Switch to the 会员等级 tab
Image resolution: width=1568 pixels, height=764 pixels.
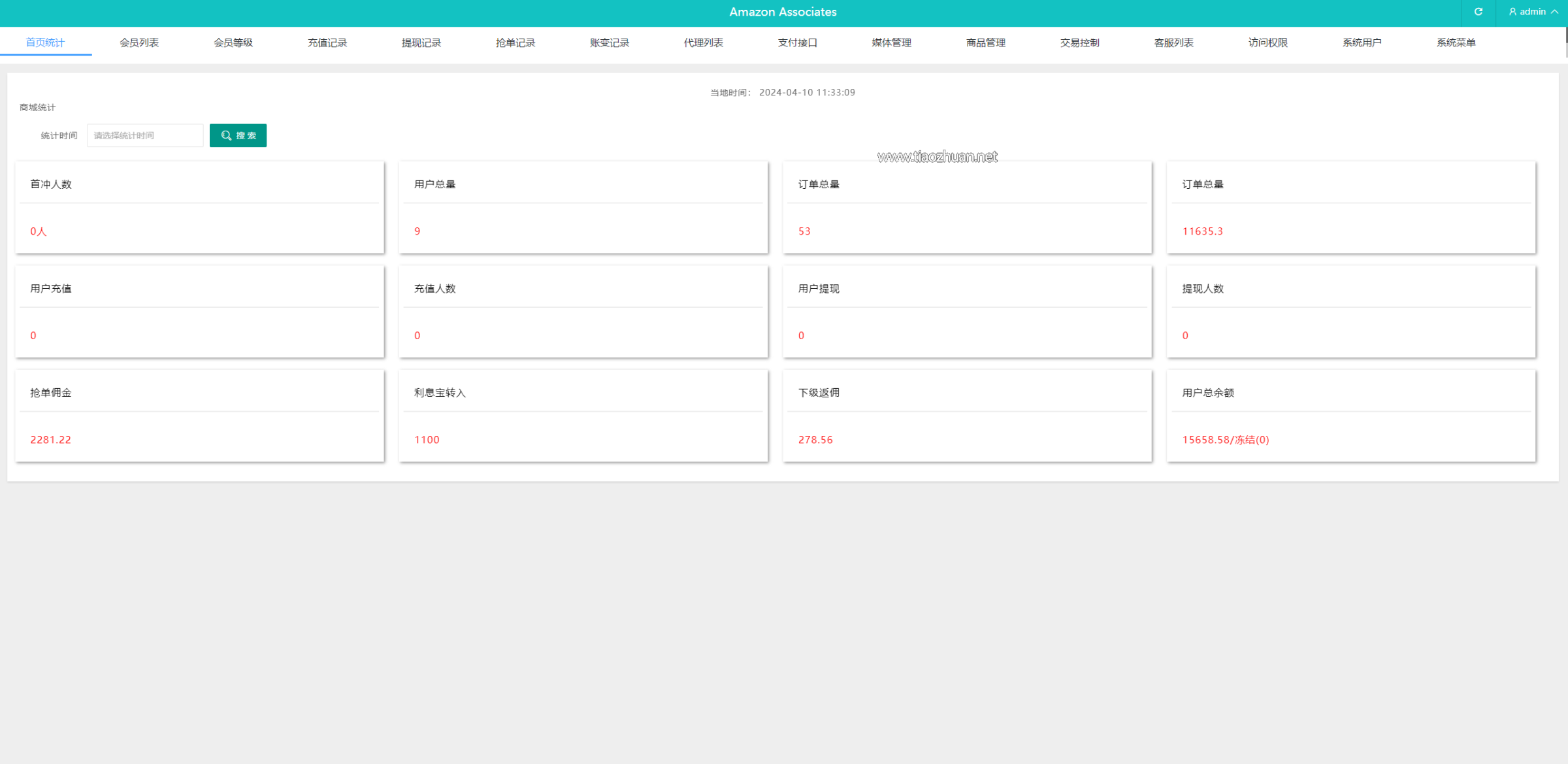click(x=233, y=42)
